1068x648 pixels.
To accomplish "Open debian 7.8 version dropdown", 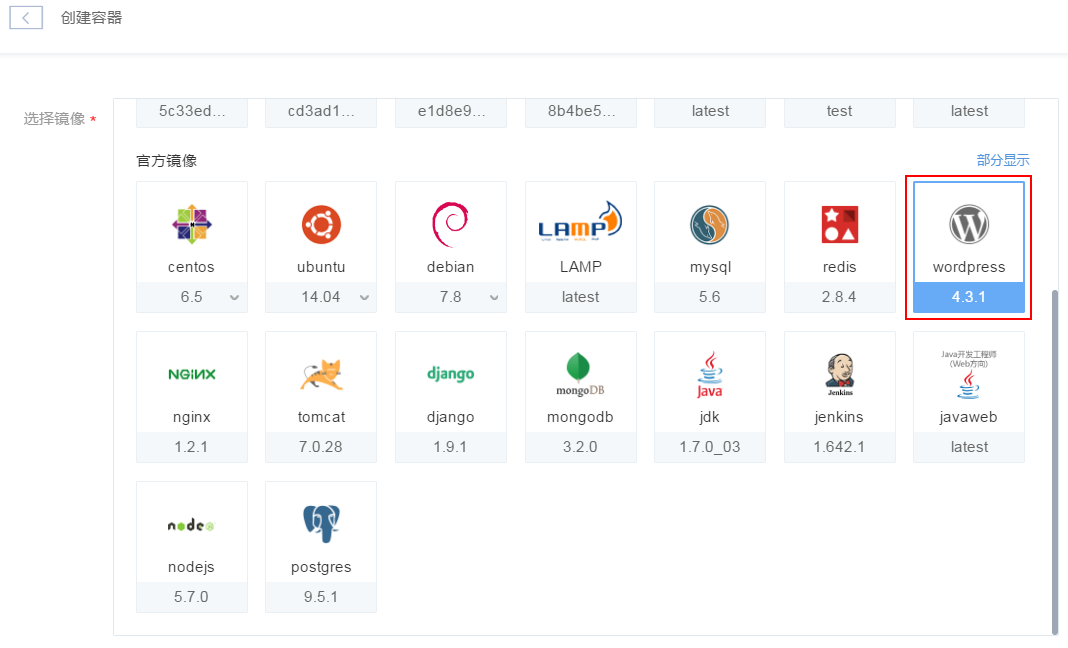I will [493, 297].
